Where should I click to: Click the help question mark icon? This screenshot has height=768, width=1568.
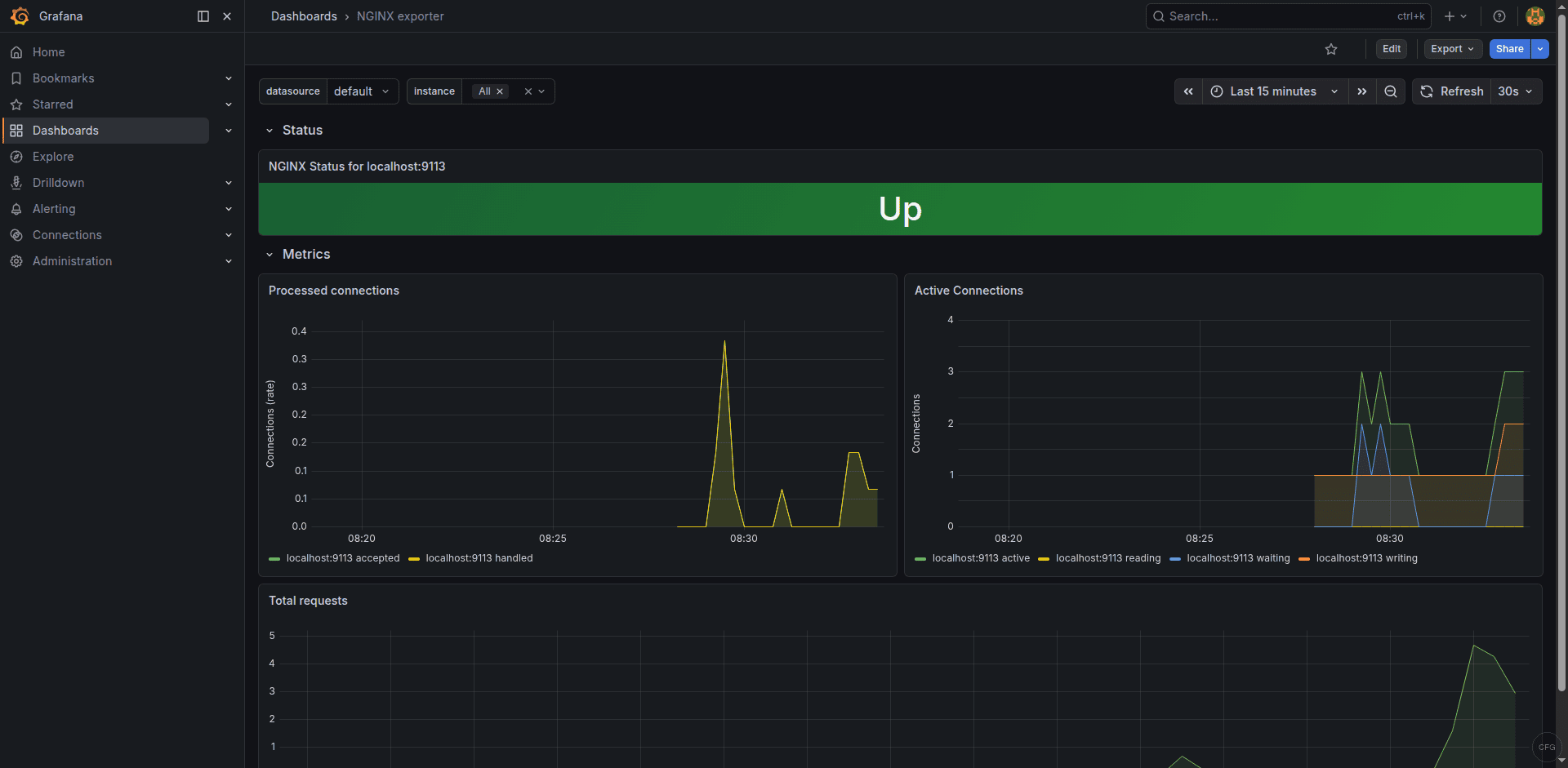[1499, 16]
